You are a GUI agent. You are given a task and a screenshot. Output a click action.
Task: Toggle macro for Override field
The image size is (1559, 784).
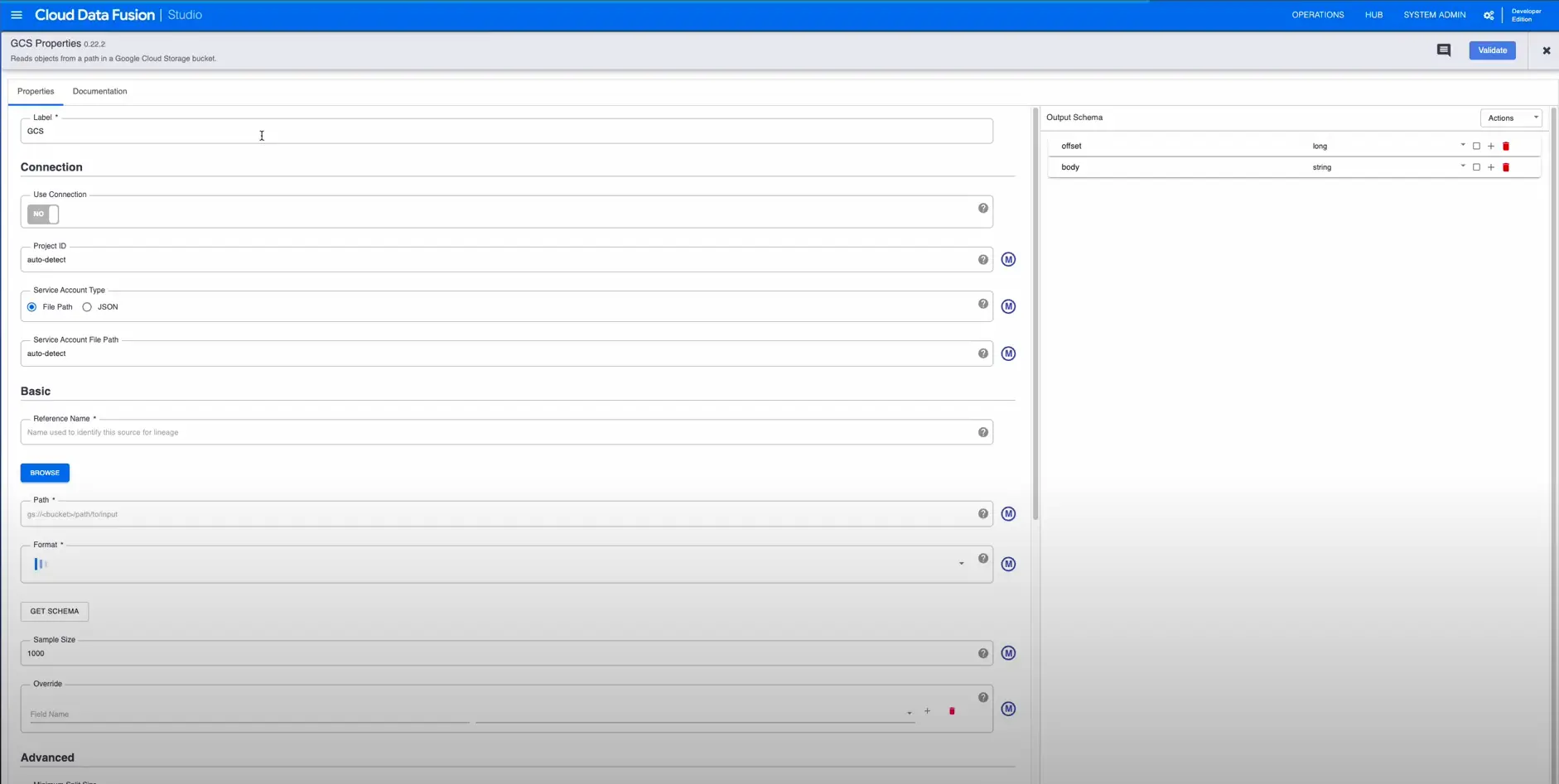(1008, 709)
